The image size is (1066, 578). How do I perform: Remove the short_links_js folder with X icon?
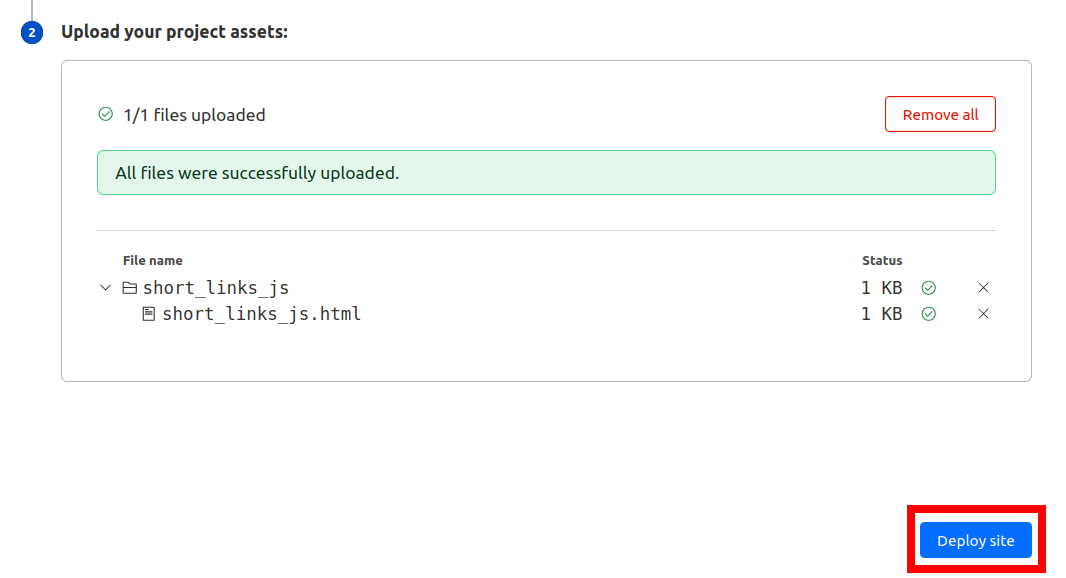tap(983, 288)
